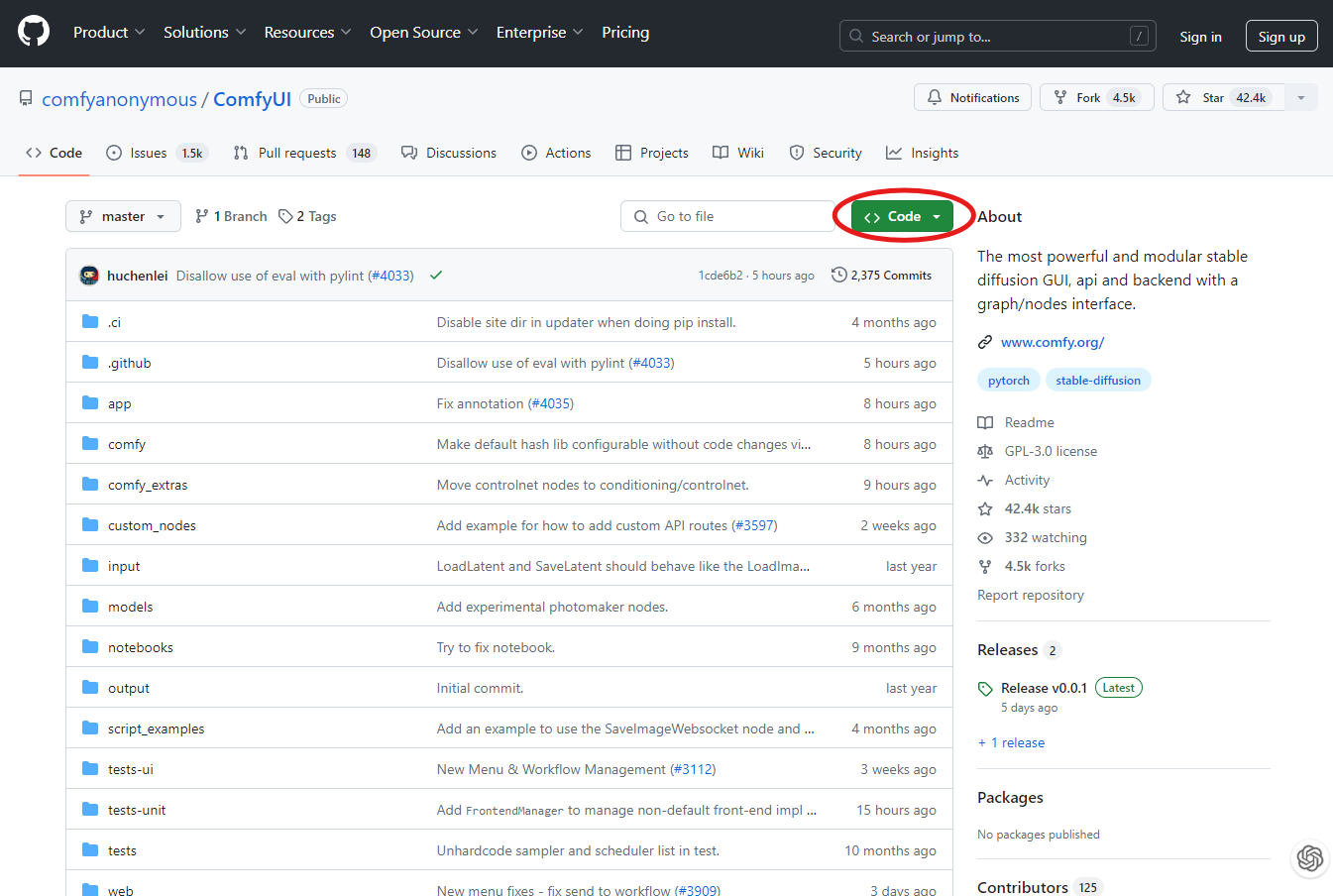The width and height of the screenshot is (1333, 896).
Task: Click the stable-diffusion topic tag
Action: click(1098, 381)
